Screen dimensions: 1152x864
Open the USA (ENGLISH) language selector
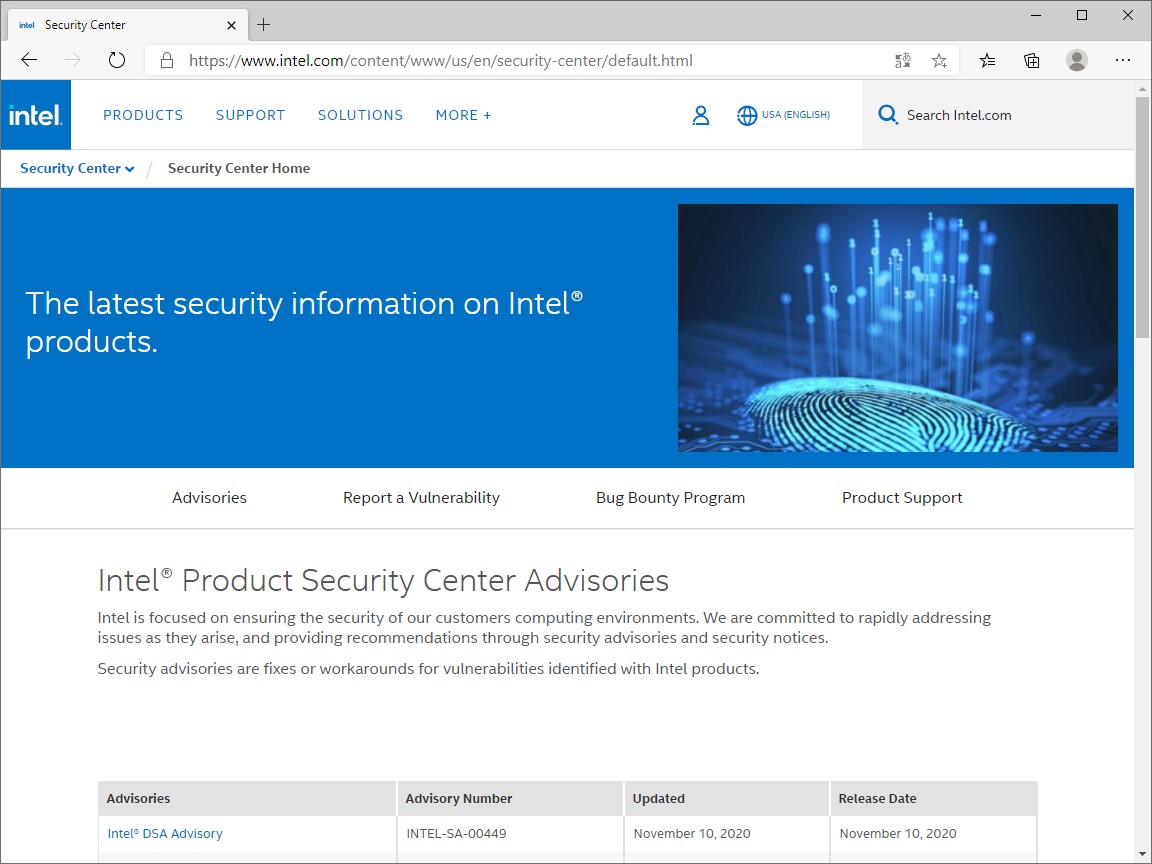[x=783, y=114]
